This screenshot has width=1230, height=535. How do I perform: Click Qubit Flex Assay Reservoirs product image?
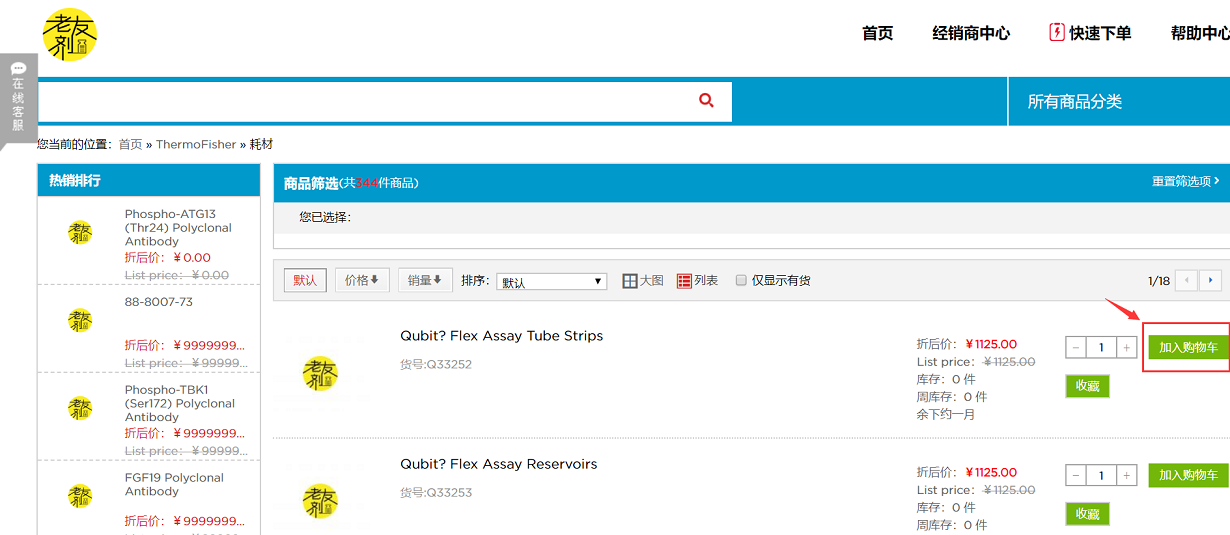tap(320, 500)
